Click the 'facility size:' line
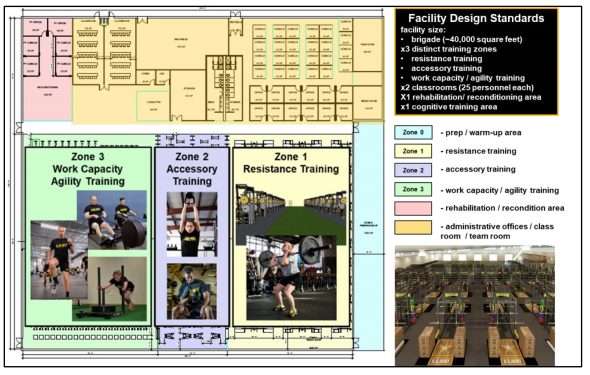This screenshot has width=590, height=375. [423, 30]
